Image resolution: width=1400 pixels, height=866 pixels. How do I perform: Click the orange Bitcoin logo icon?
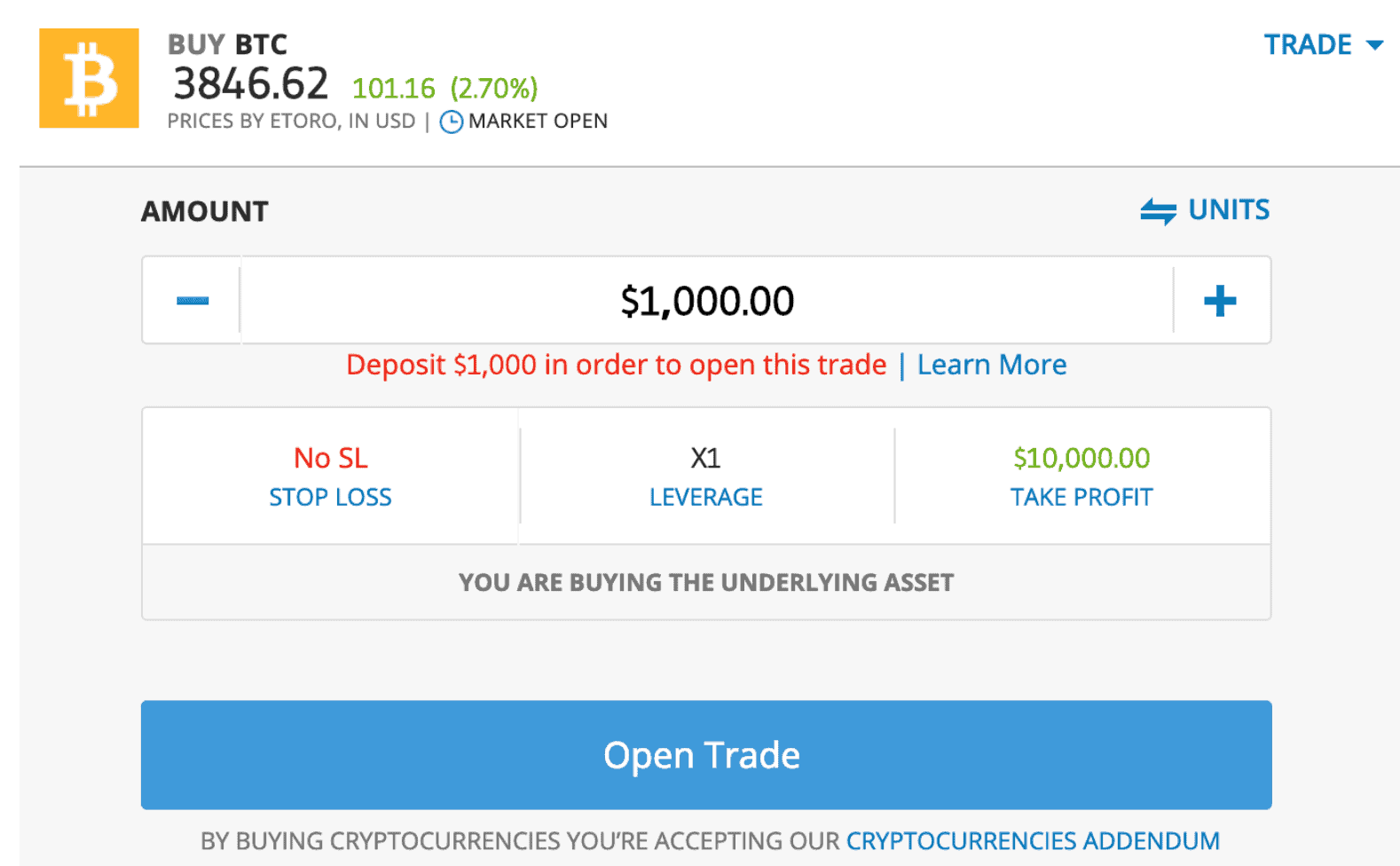[89, 78]
